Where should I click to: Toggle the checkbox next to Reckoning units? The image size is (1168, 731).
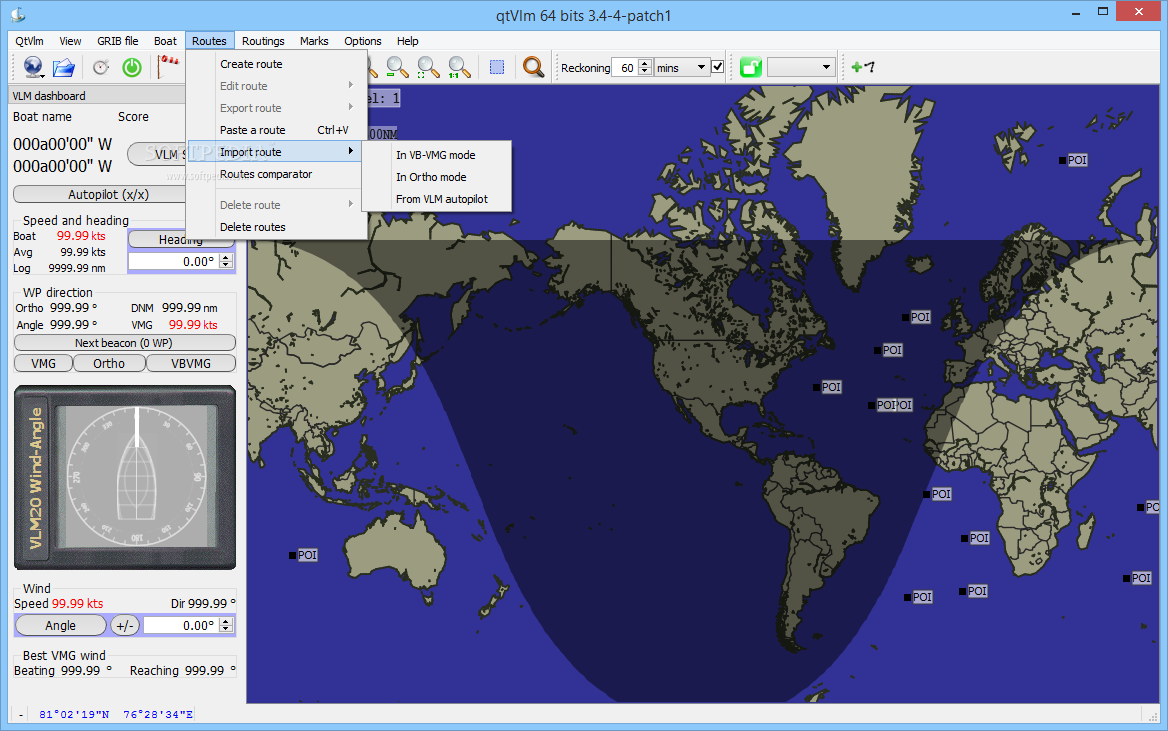tap(717, 67)
